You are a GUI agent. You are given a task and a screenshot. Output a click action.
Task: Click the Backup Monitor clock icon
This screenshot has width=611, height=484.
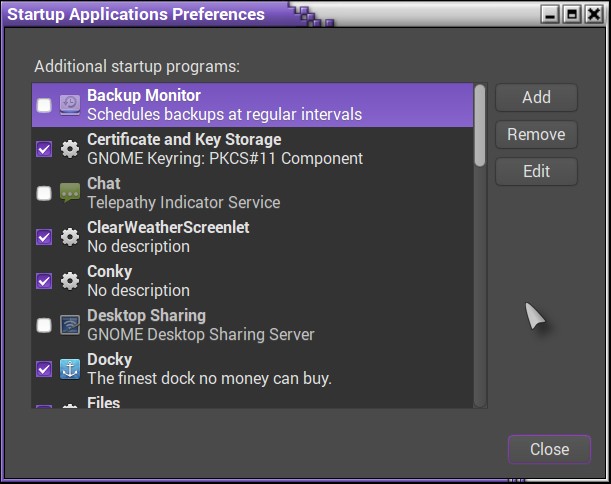coord(70,105)
